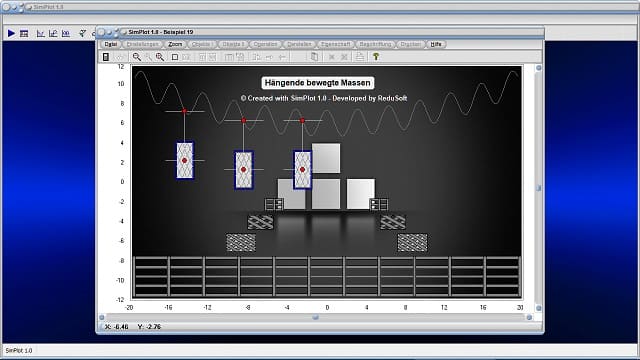Click the bottom button of the vertical scrollbar
Viewport: 640px width, 360px height.
tap(538, 308)
